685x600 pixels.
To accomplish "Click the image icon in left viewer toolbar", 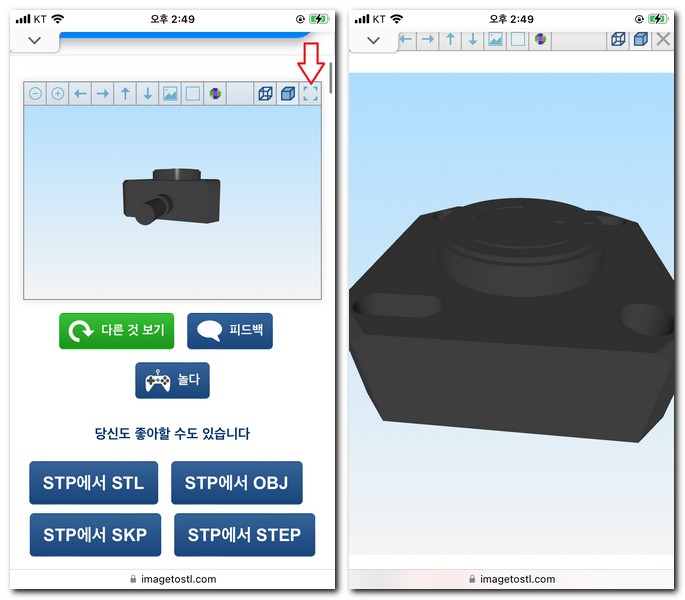I will point(170,94).
